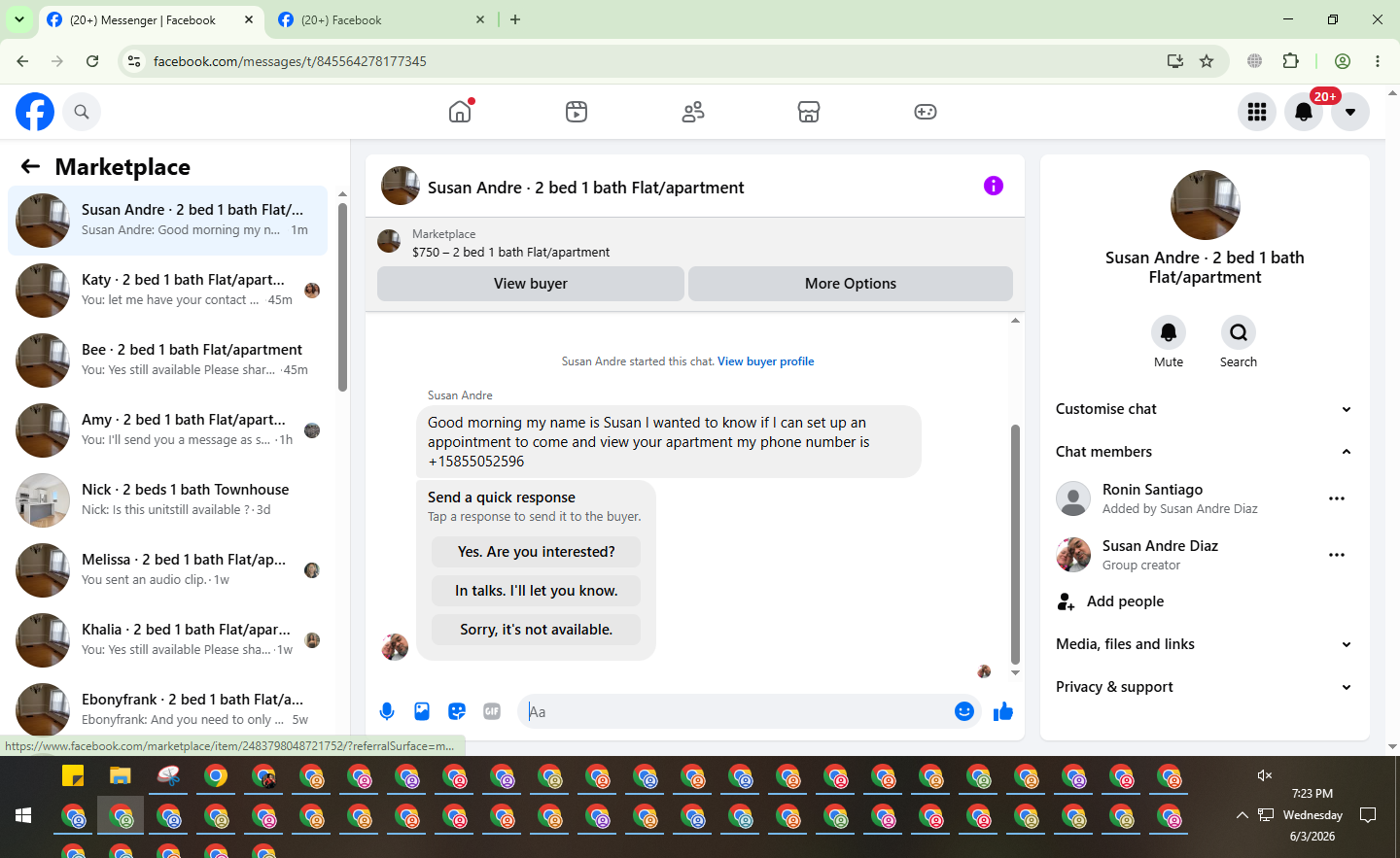
Task: Open conversation information purple icon
Action: 994,186
